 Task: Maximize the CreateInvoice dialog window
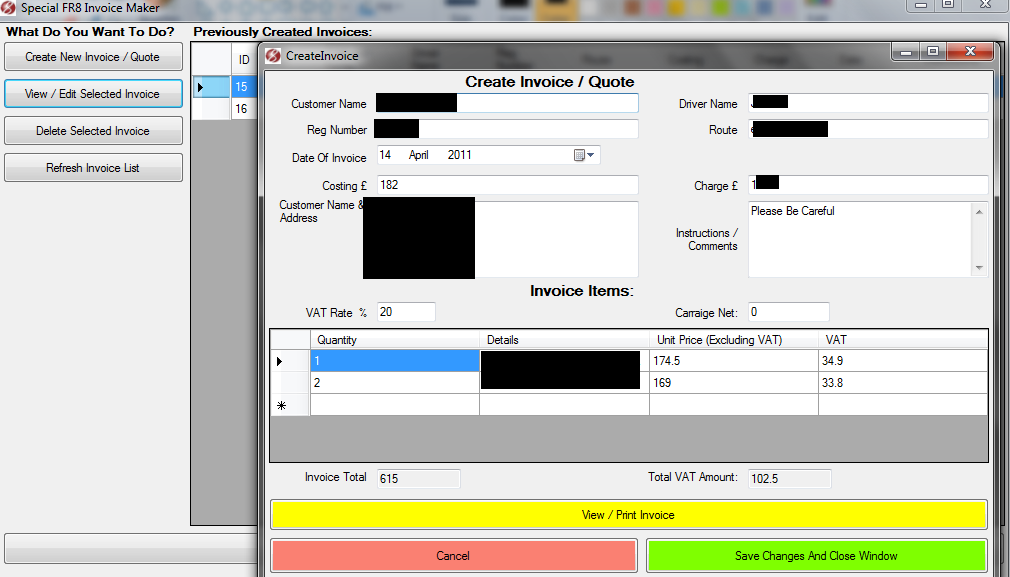pos(933,52)
